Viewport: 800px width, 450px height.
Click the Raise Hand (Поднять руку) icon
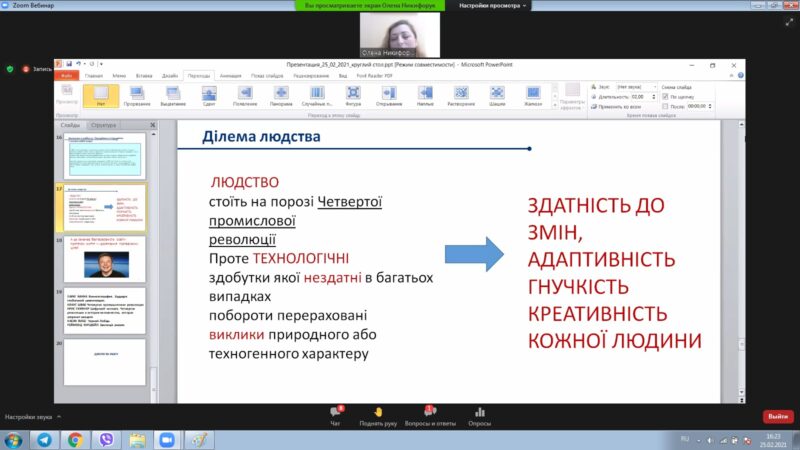click(x=379, y=414)
